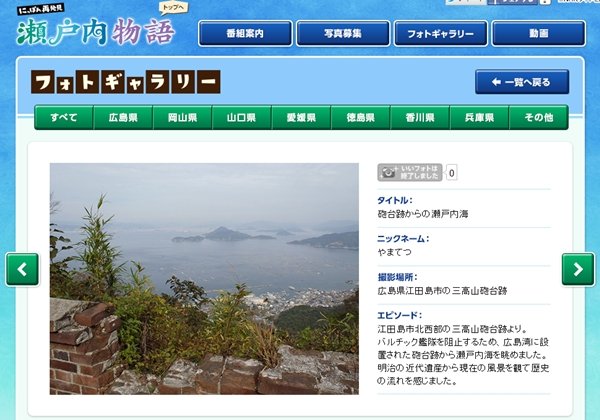Open 写真募集 navigation button
Viewport: 600px width, 420px height.
tap(343, 34)
